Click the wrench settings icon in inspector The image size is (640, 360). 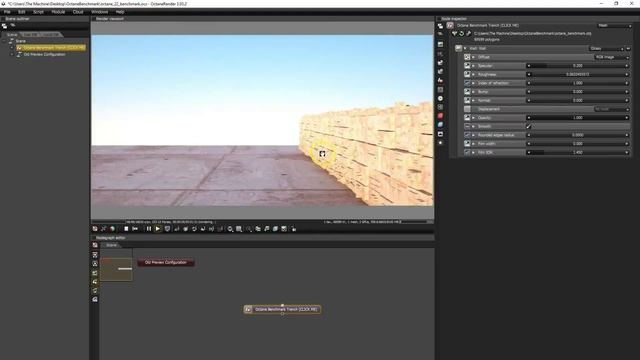(x=469, y=33)
